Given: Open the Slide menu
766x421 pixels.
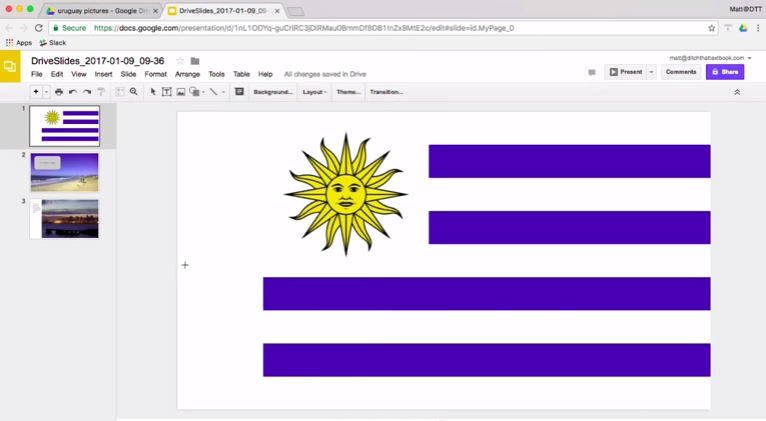Looking at the screenshot, I should point(128,74).
